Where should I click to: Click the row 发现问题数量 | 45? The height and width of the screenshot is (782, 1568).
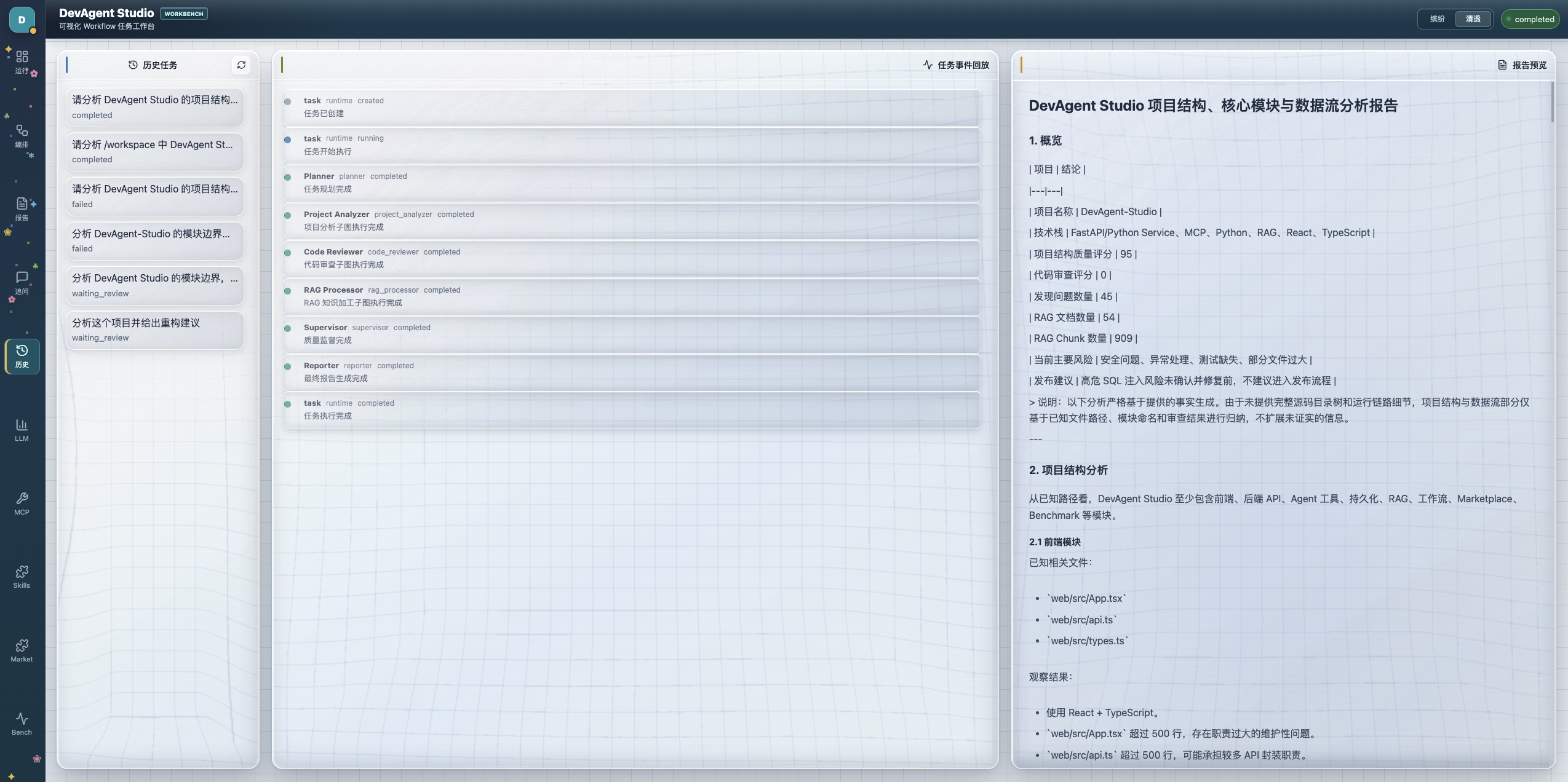click(1073, 296)
